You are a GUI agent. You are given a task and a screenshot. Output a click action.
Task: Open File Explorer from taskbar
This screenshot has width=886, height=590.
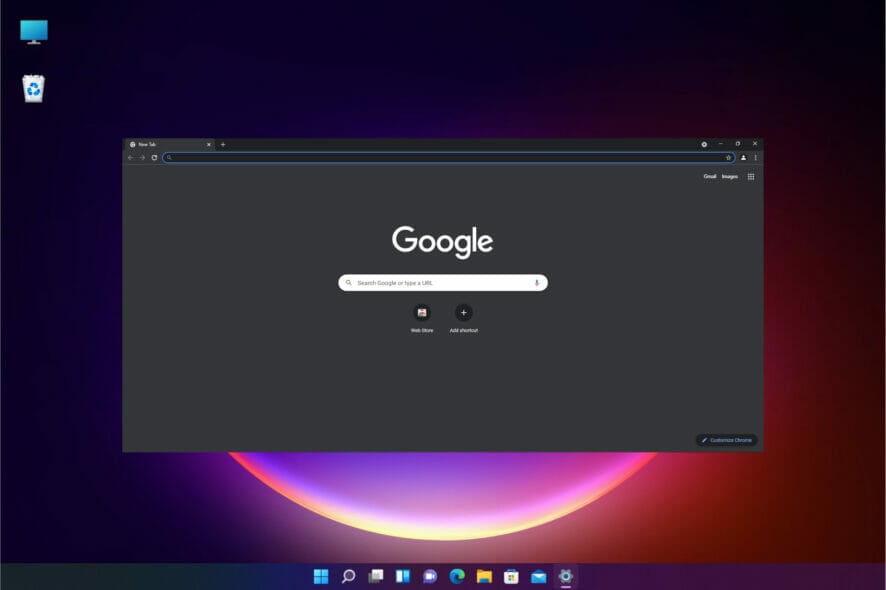(484, 576)
